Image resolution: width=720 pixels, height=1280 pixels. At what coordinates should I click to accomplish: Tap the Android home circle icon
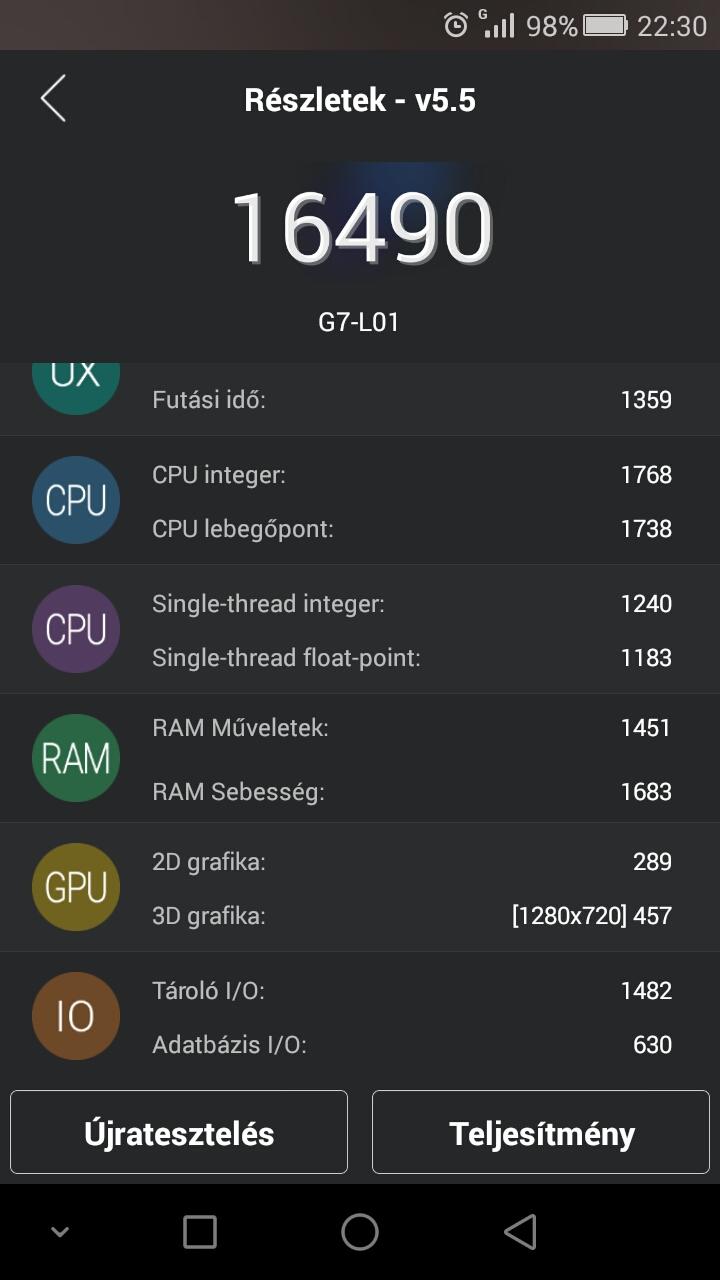click(x=360, y=1232)
